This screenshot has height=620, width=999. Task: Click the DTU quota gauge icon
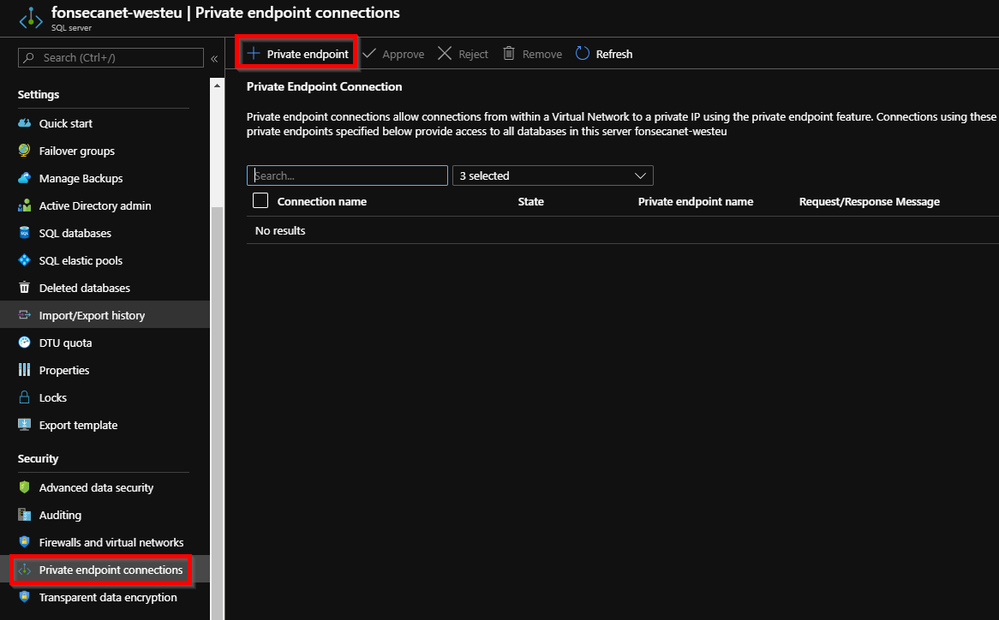[24, 342]
